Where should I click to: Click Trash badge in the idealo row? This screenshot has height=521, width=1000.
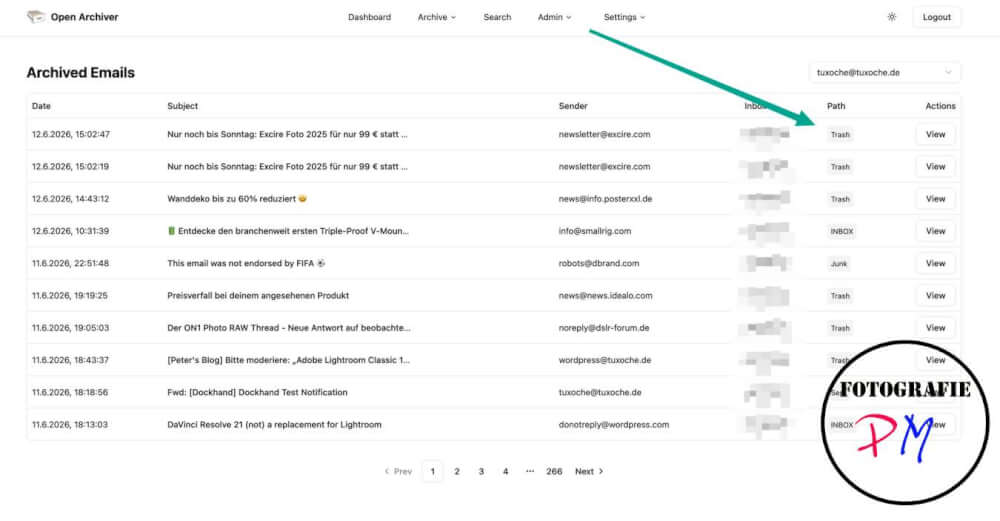(x=840, y=296)
